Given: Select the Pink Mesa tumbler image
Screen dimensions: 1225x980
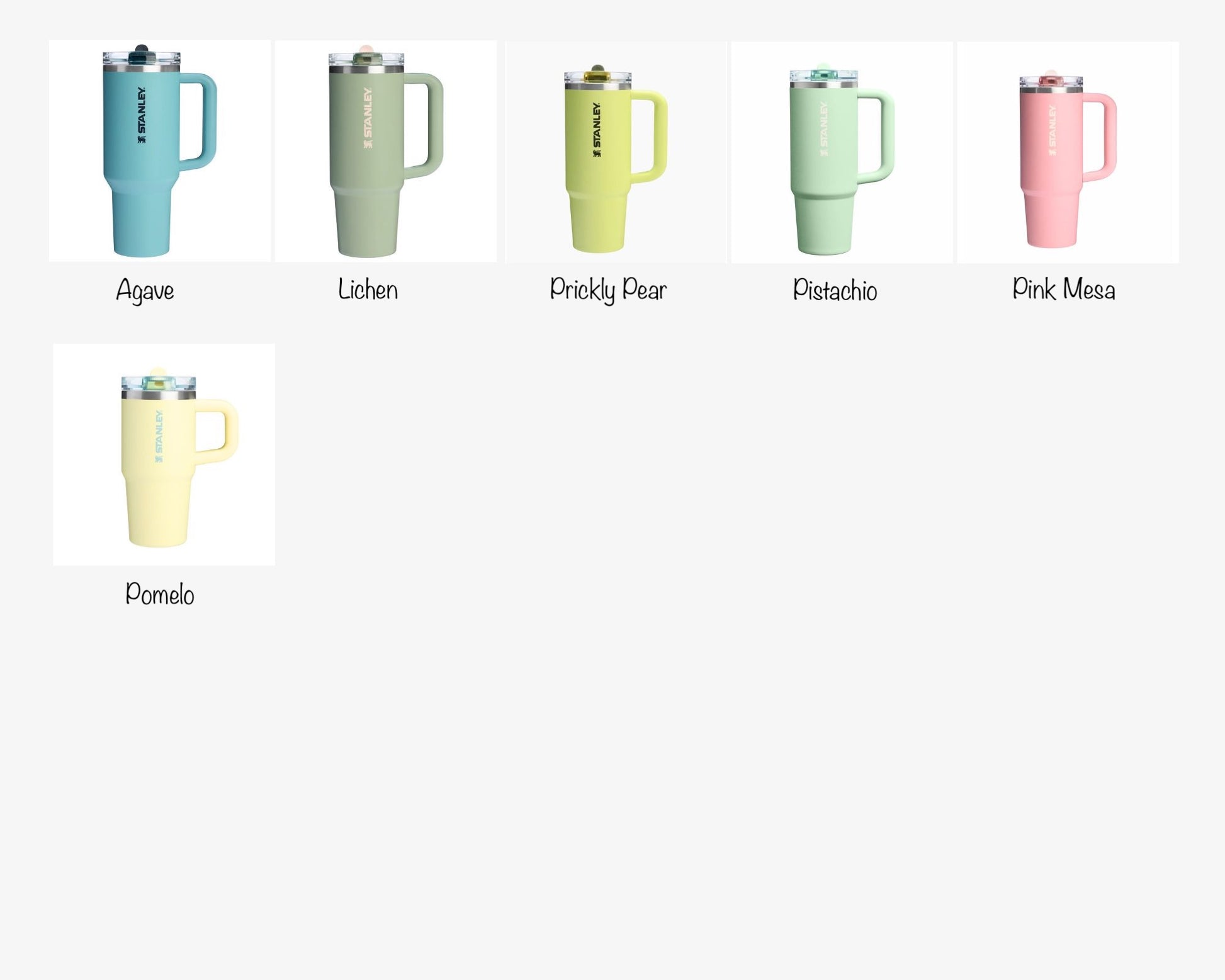Looking at the screenshot, I should click(1068, 152).
